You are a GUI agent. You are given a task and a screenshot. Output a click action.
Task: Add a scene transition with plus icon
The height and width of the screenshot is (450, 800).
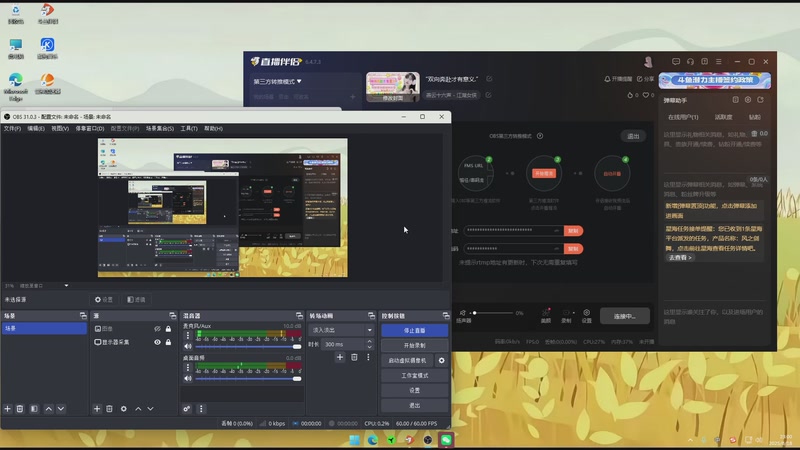tap(340, 357)
